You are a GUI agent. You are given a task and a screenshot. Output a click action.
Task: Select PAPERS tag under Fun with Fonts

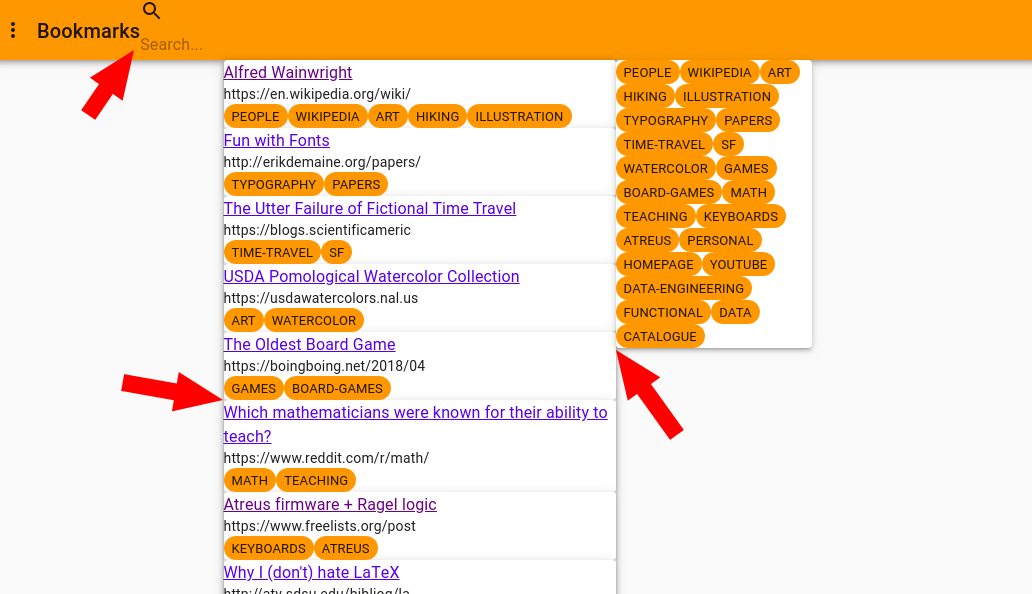tap(356, 185)
